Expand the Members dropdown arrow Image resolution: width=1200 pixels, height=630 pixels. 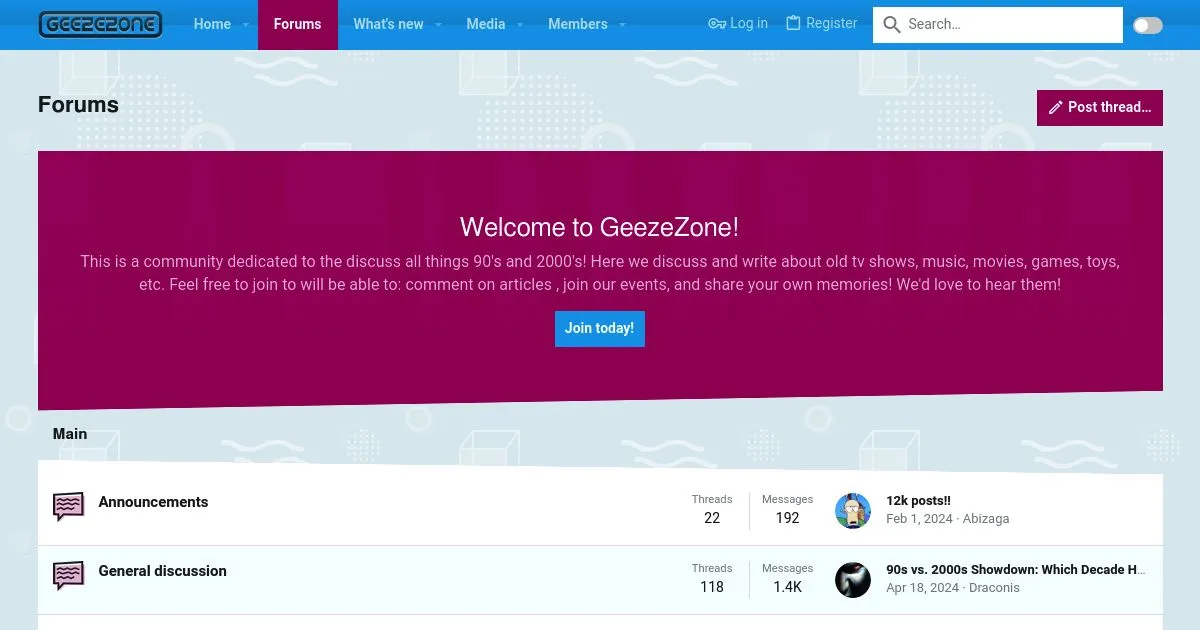pyautogui.click(x=622, y=25)
